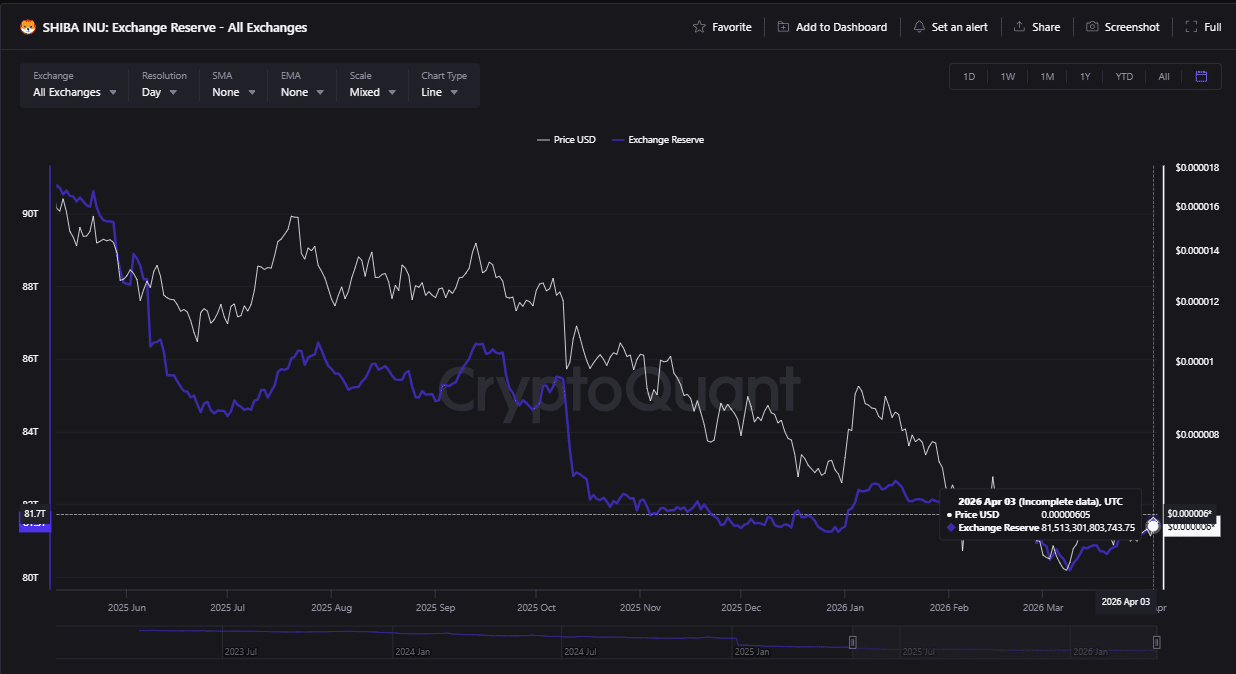Open the custom date range calendar picker

(x=1200, y=76)
